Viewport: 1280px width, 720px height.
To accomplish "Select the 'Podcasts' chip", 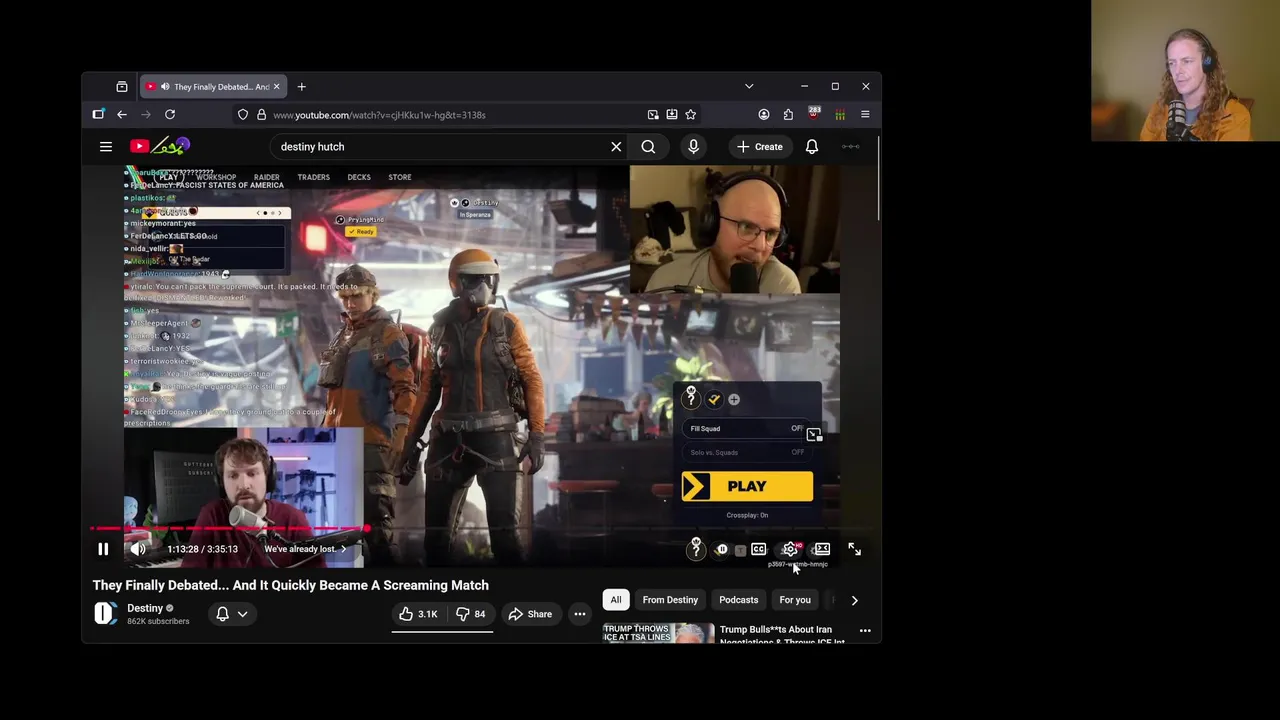I will [739, 600].
